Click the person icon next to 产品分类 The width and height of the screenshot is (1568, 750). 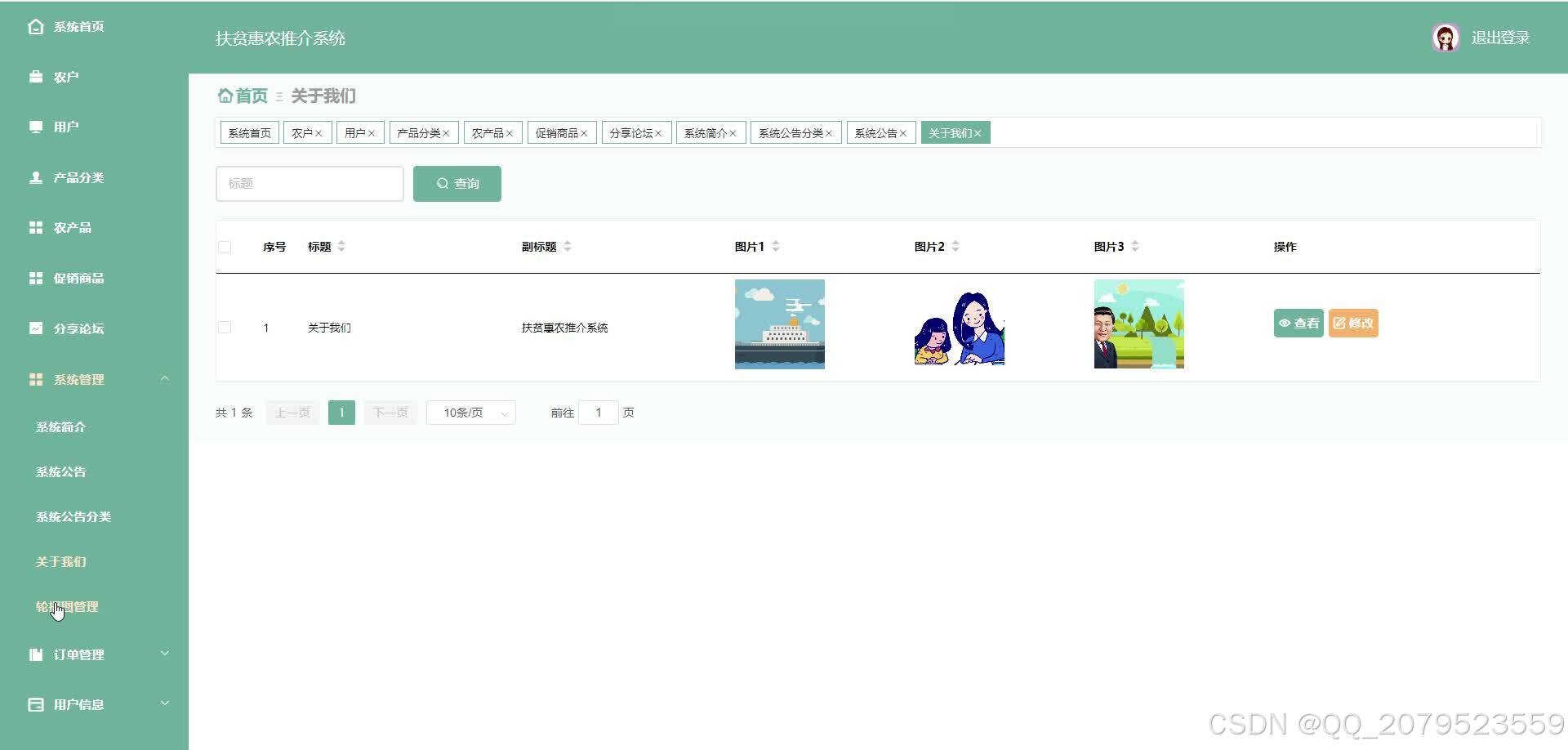tap(36, 177)
